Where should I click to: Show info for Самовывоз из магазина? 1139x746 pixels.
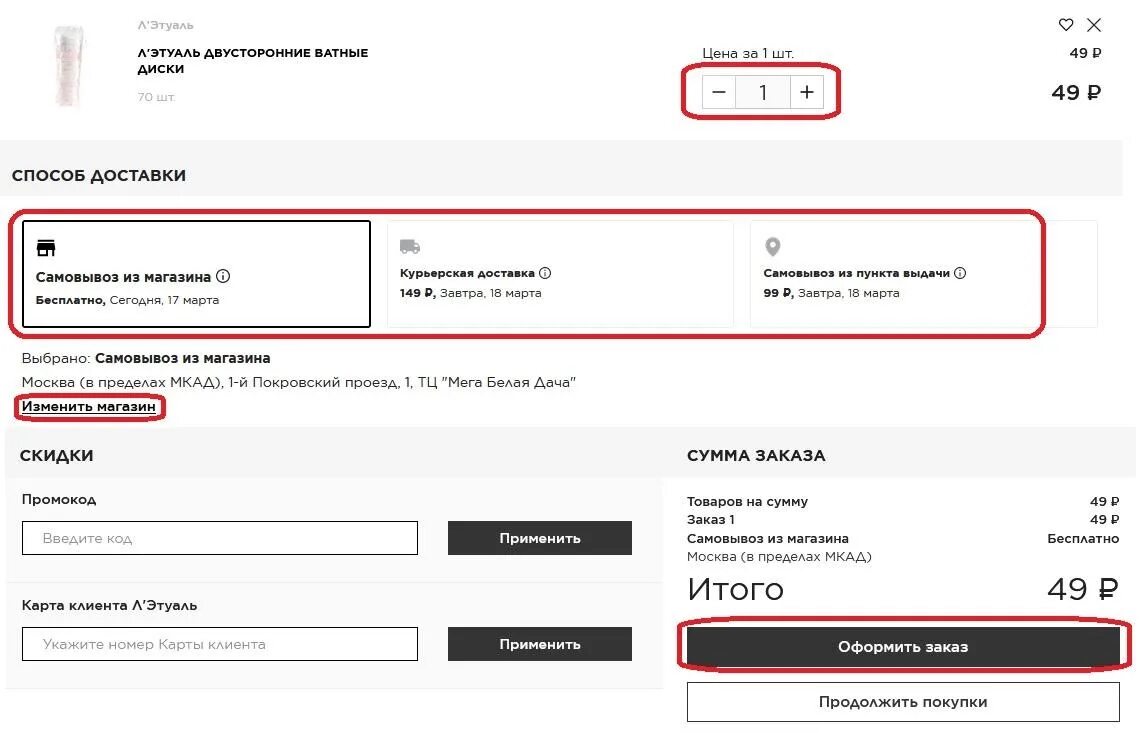pos(223,276)
